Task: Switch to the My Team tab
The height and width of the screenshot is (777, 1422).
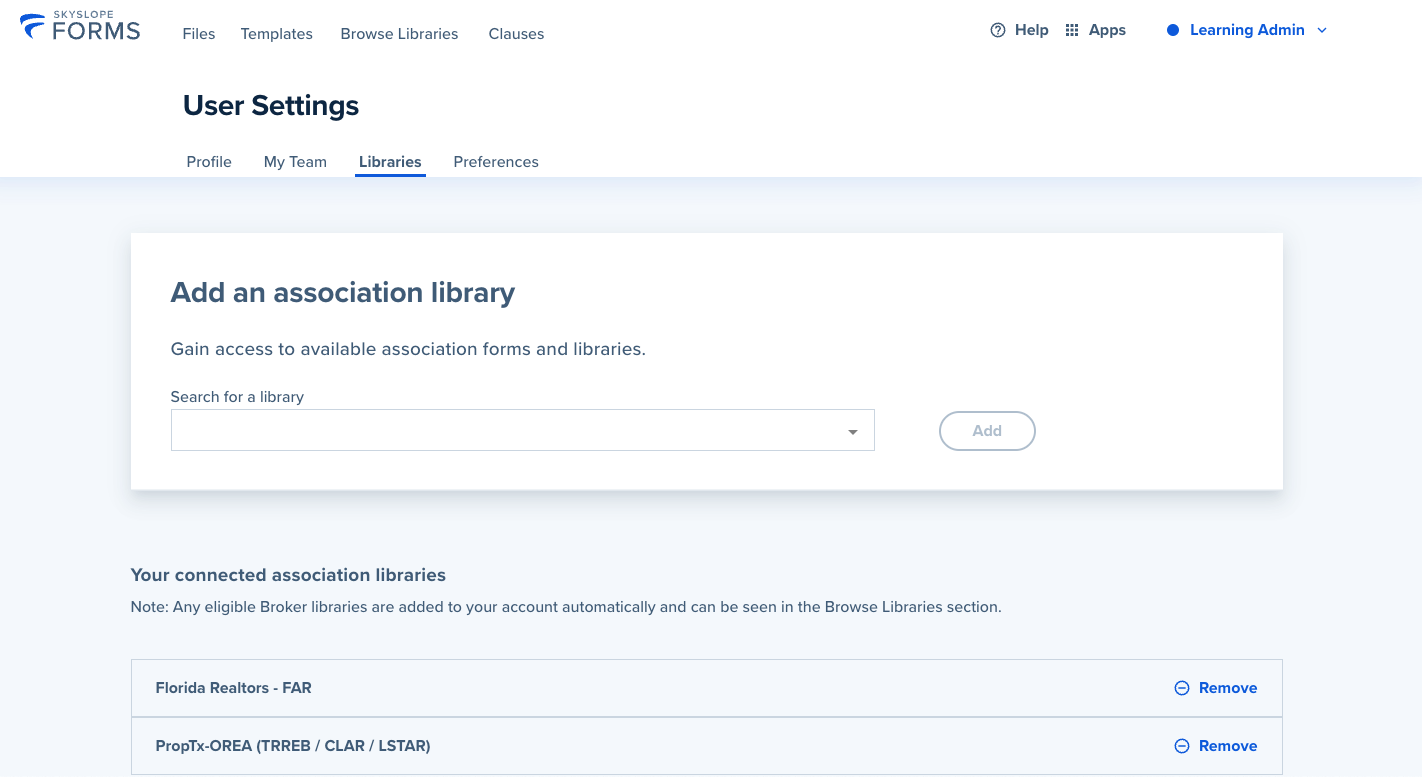Action: click(x=295, y=162)
